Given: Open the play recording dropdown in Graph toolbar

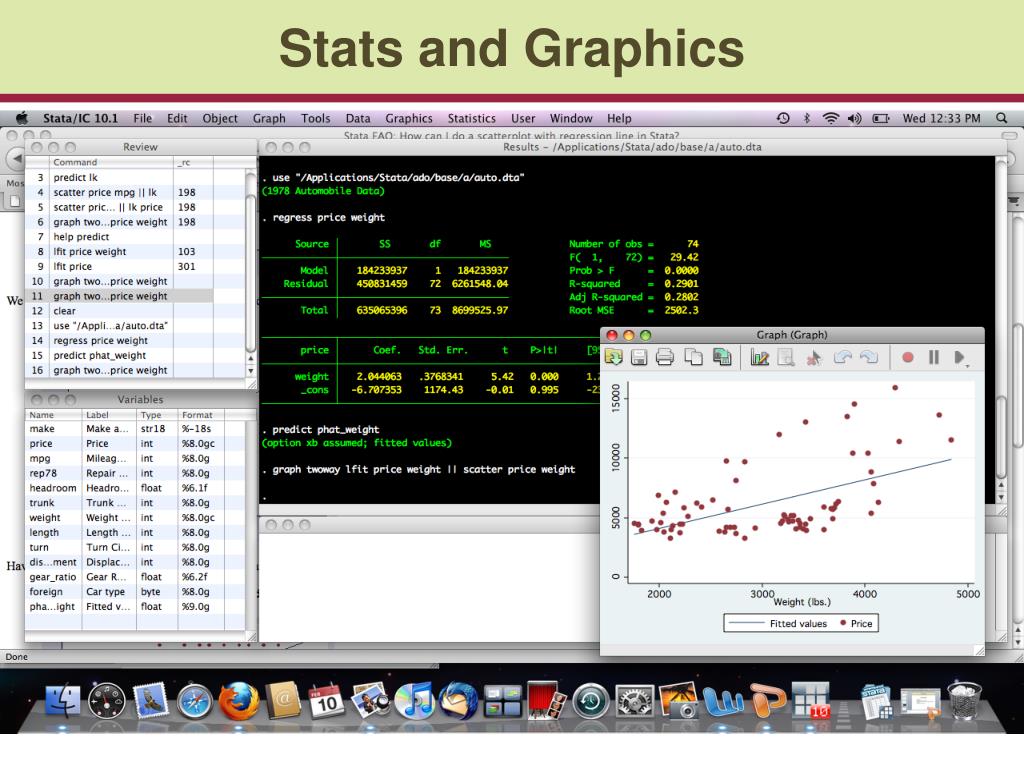Looking at the screenshot, I should [x=960, y=358].
